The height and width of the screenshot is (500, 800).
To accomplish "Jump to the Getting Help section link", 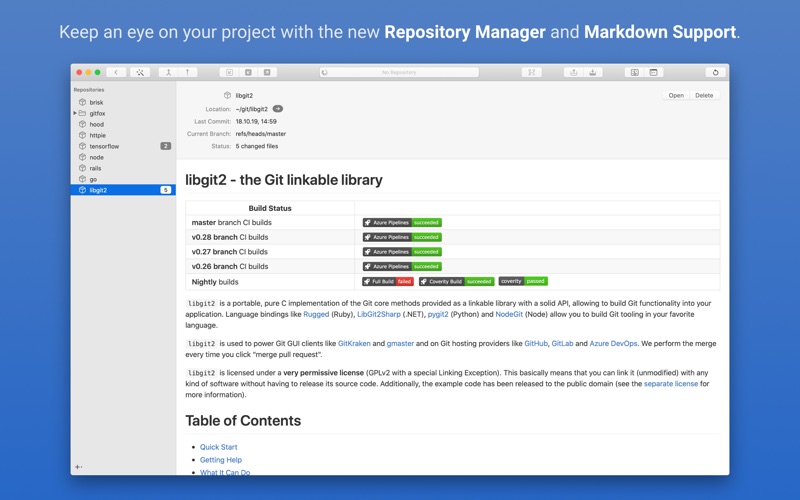I will click(x=220, y=460).
